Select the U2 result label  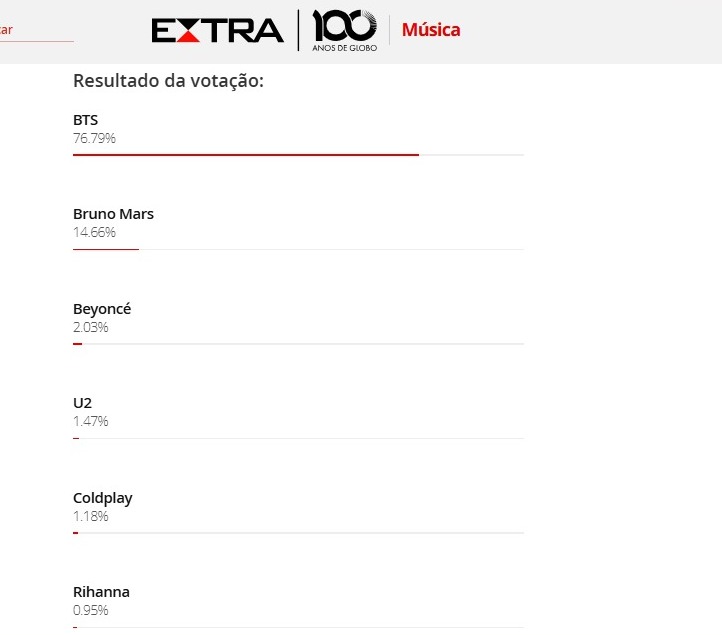coord(82,403)
